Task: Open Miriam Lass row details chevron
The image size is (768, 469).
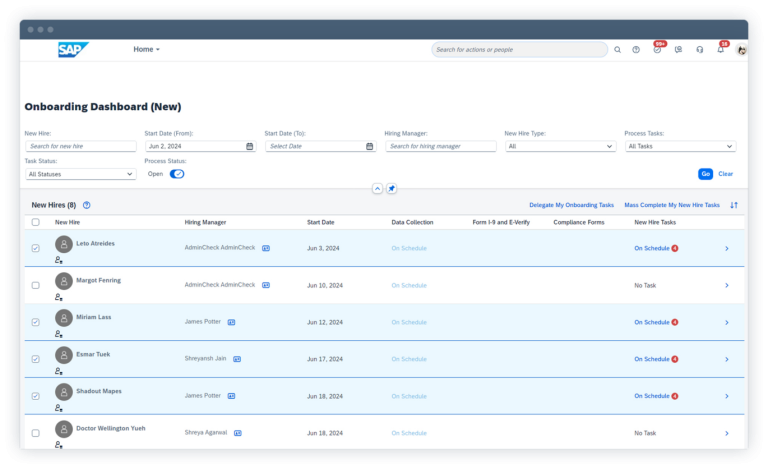Action: [727, 323]
